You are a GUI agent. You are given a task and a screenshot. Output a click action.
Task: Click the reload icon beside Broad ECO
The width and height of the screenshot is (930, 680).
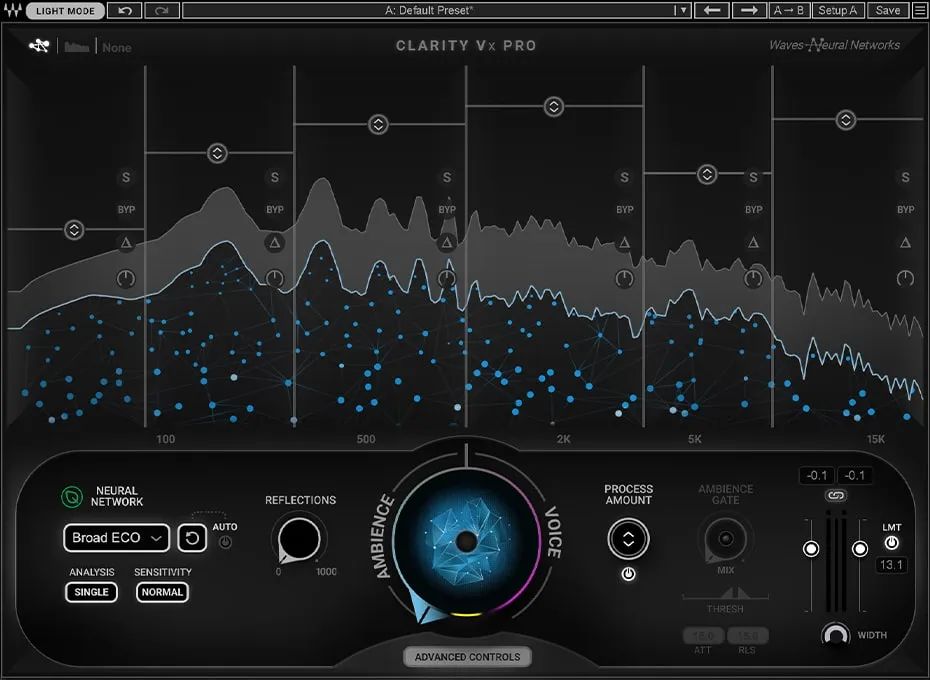pyautogui.click(x=190, y=538)
